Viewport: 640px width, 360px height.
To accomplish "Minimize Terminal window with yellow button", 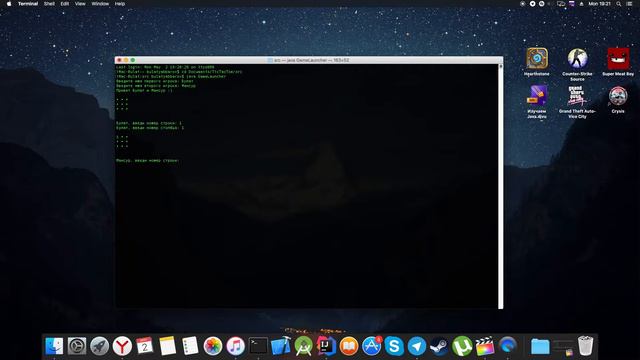I will coord(126,60).
